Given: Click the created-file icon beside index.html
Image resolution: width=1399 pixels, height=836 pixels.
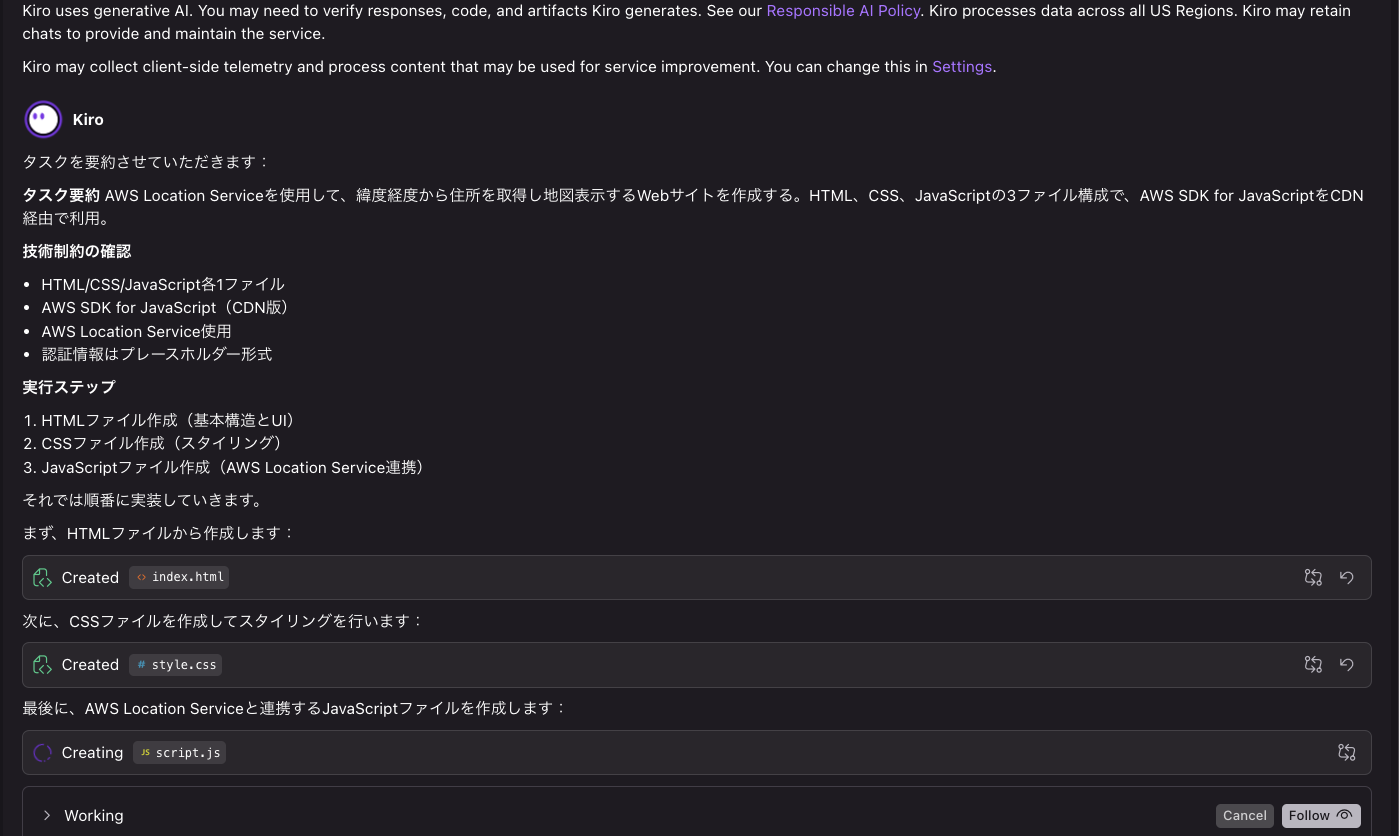Looking at the screenshot, I should pyautogui.click(x=42, y=577).
